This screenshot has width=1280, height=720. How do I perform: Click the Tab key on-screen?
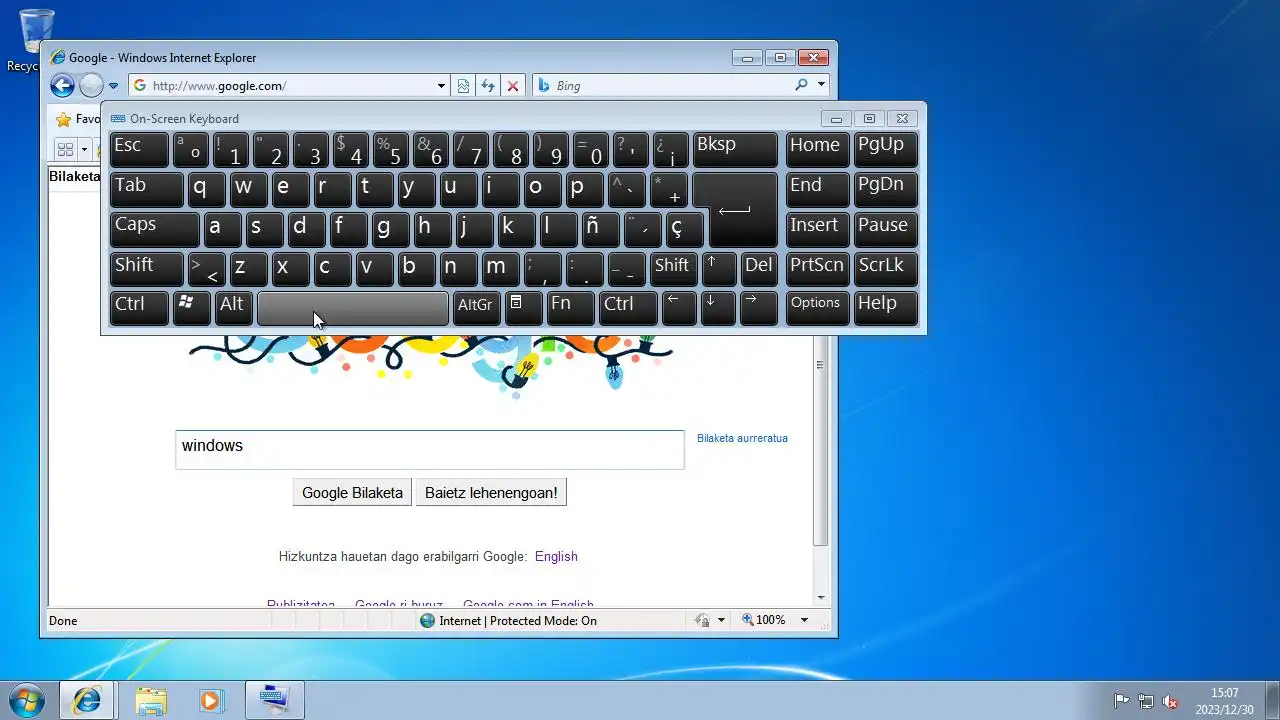point(147,188)
